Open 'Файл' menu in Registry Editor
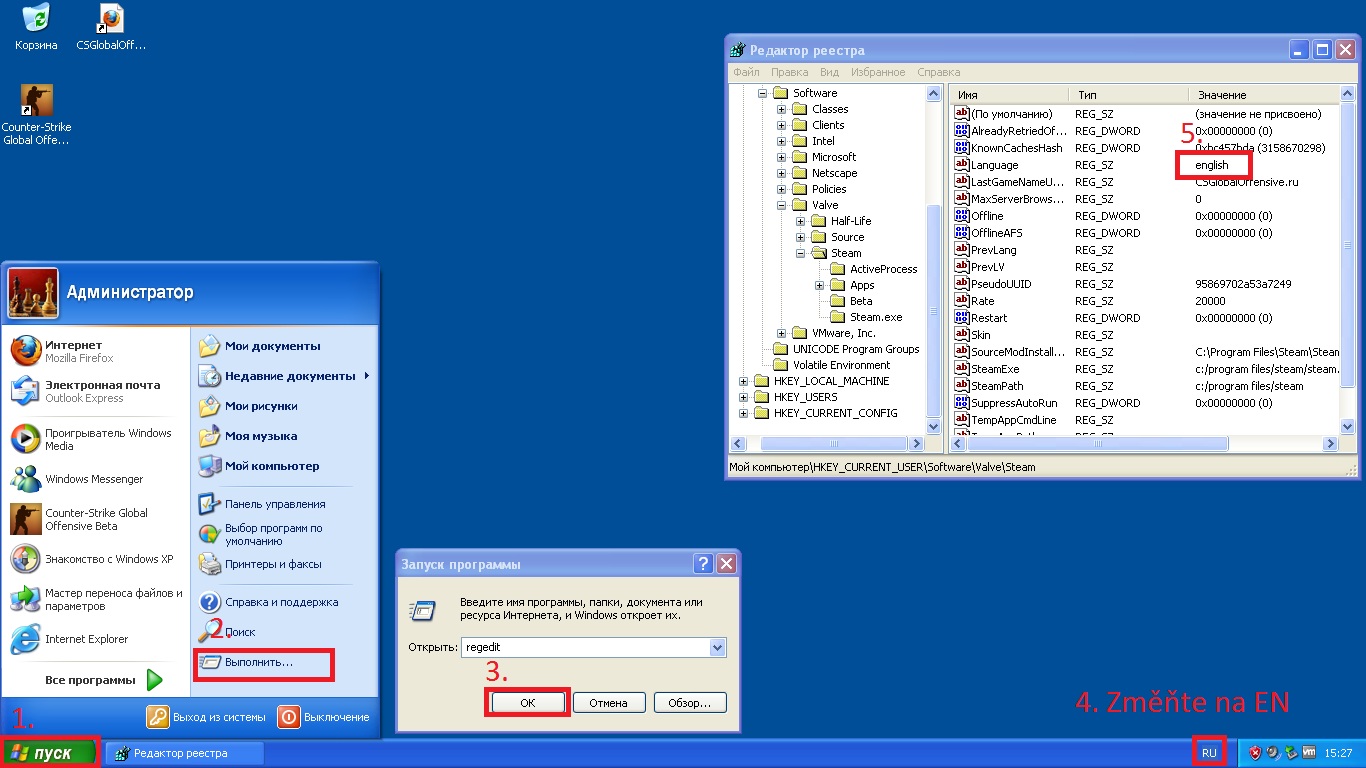1366x768 pixels. pos(746,72)
